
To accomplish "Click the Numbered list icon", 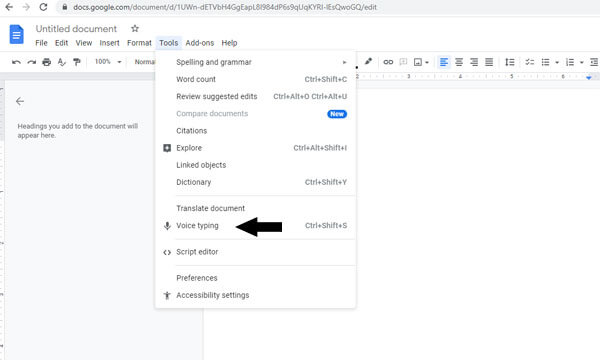I will tap(570, 62).
